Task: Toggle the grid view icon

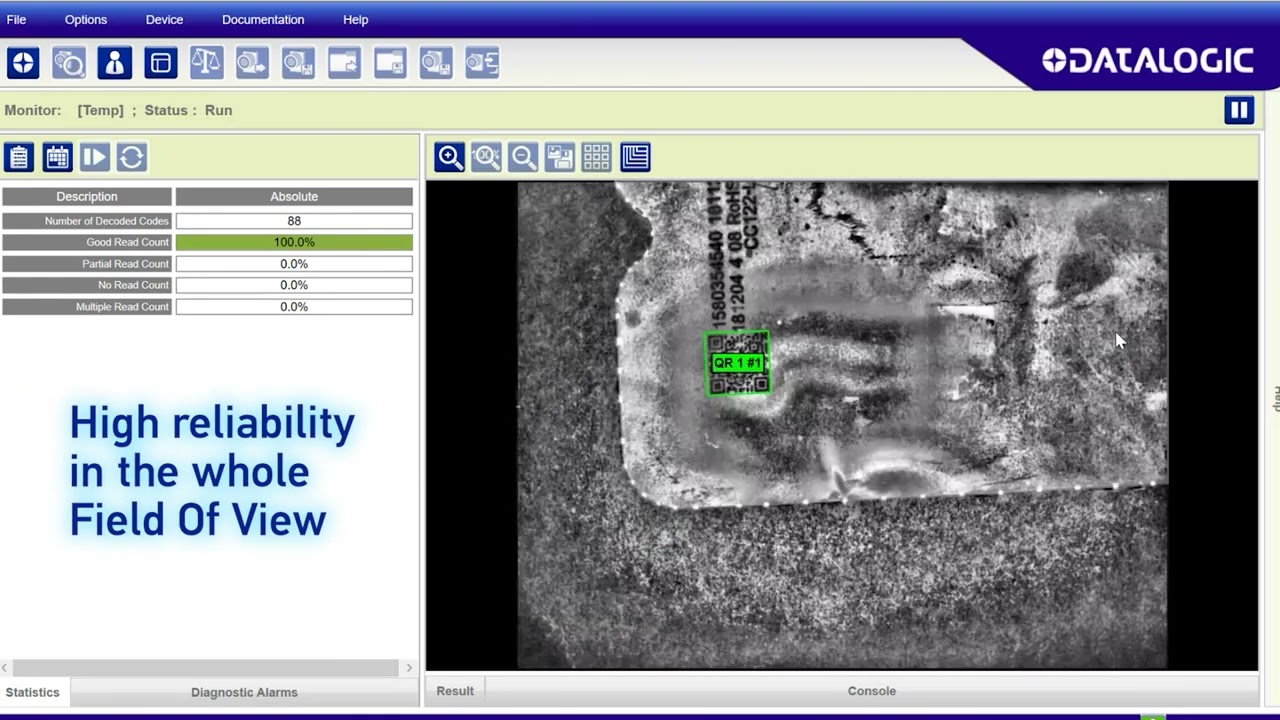Action: pos(597,157)
